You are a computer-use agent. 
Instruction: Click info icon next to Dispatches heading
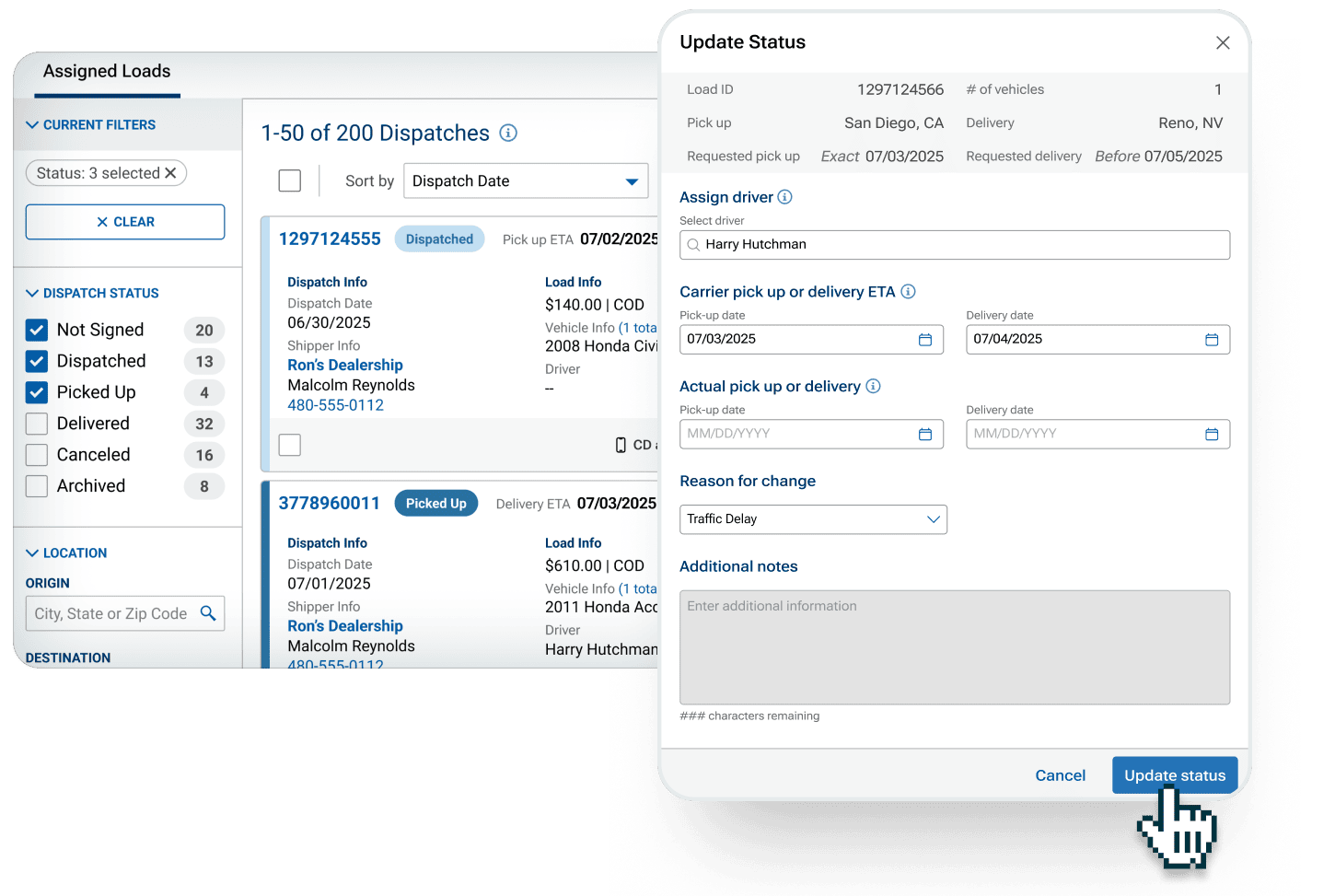tap(508, 133)
